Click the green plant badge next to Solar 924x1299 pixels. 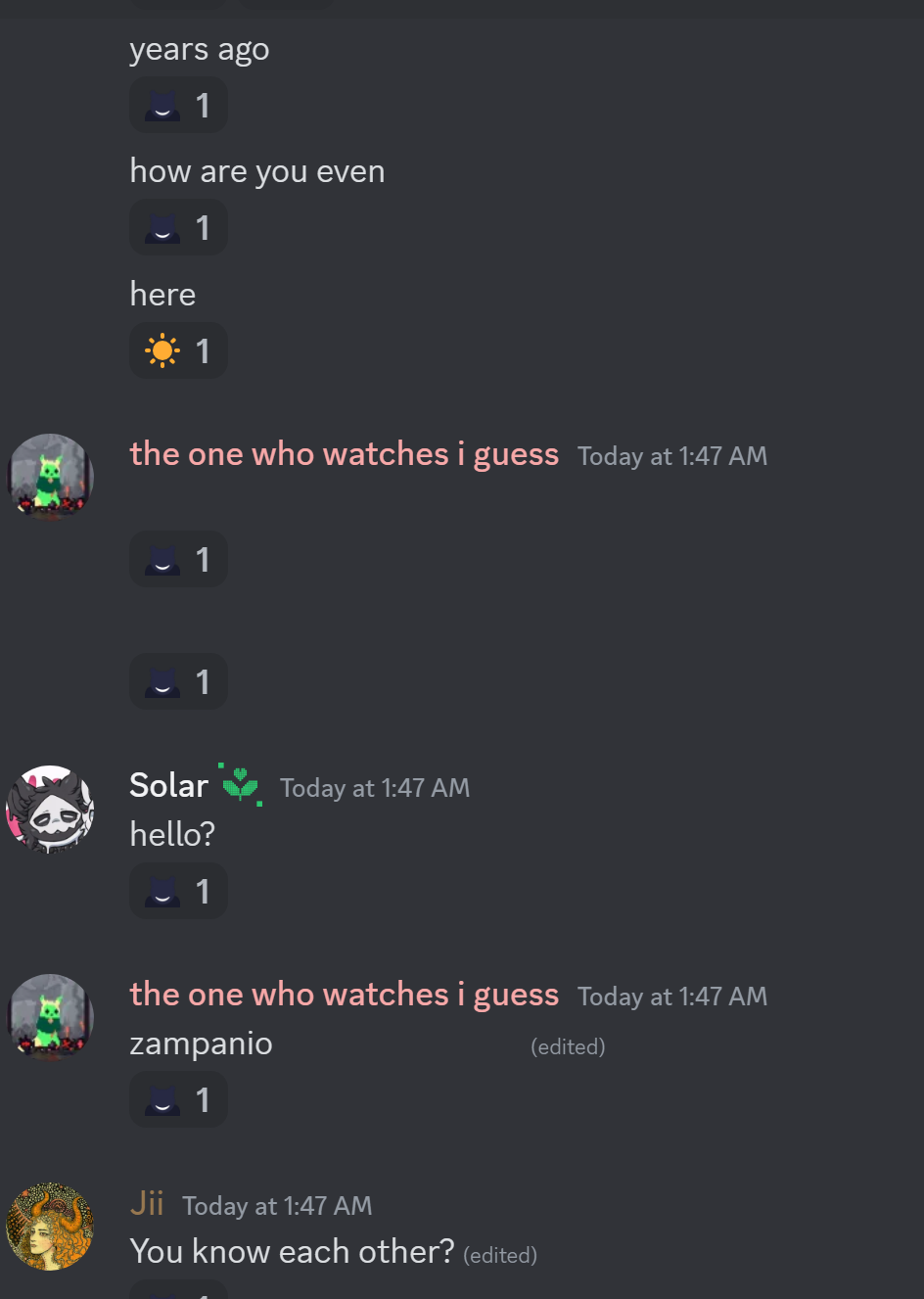click(x=240, y=784)
